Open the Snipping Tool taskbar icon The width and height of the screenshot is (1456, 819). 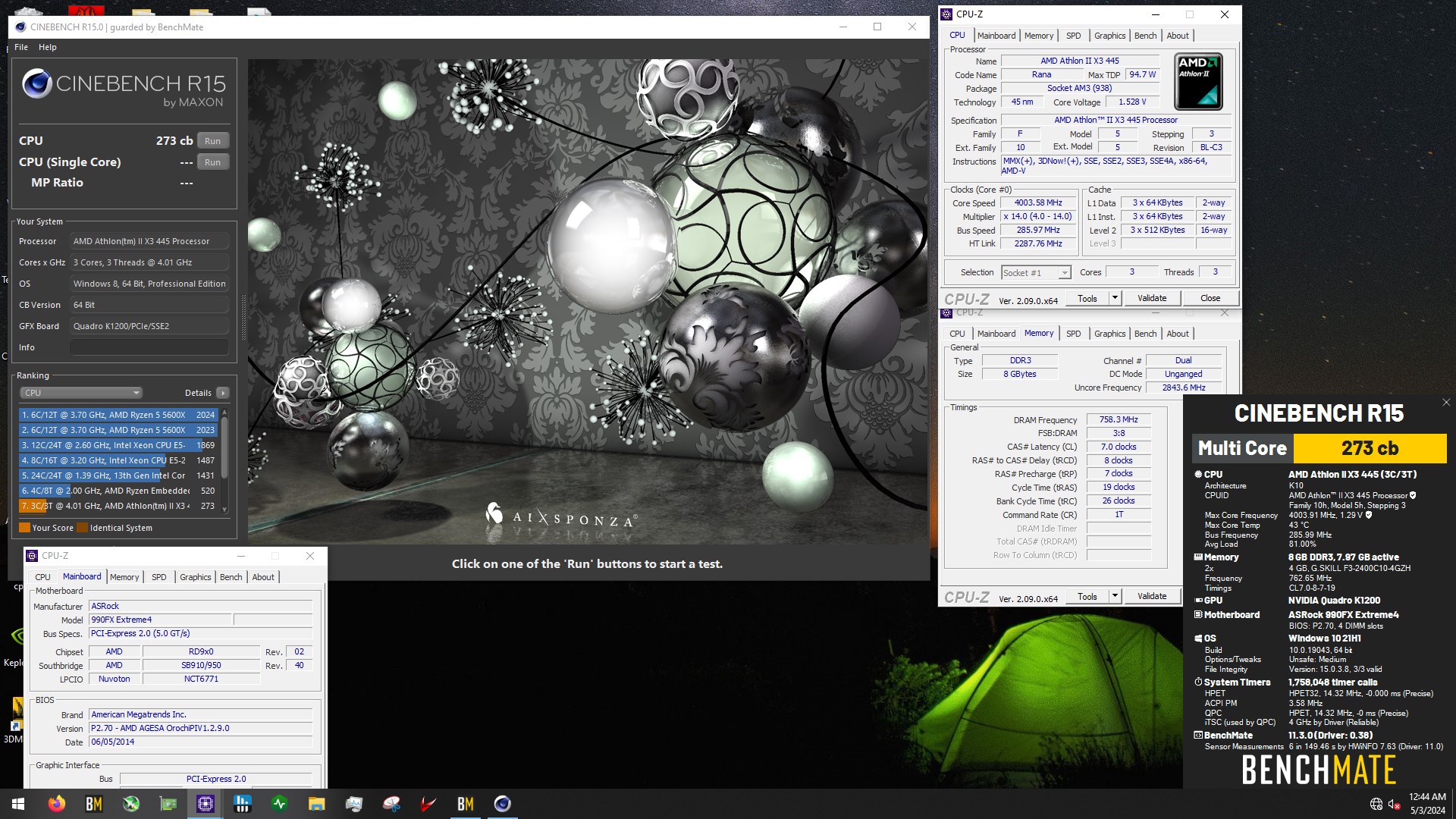tap(391, 804)
